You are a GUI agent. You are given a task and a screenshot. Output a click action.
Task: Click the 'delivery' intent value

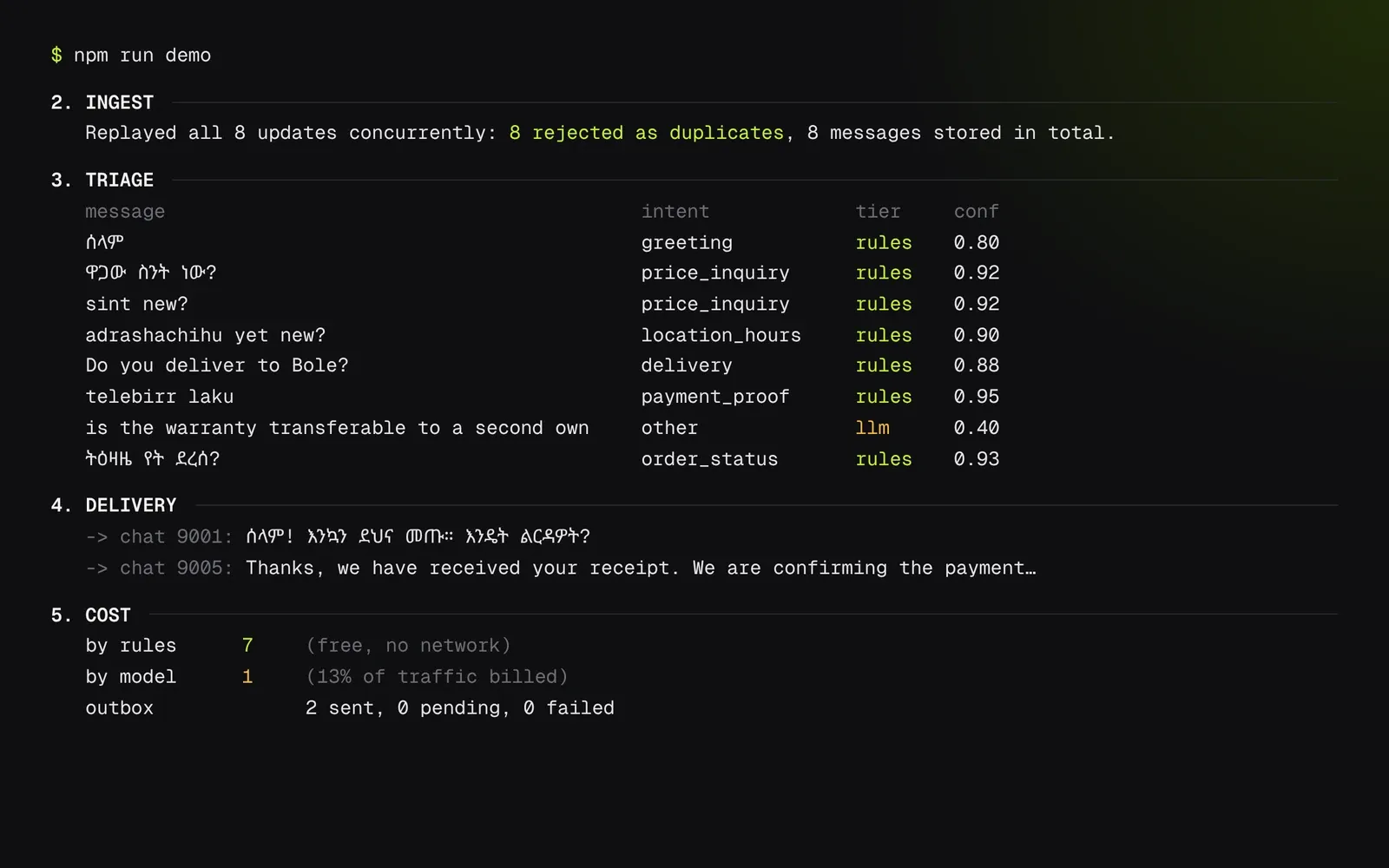[687, 366]
